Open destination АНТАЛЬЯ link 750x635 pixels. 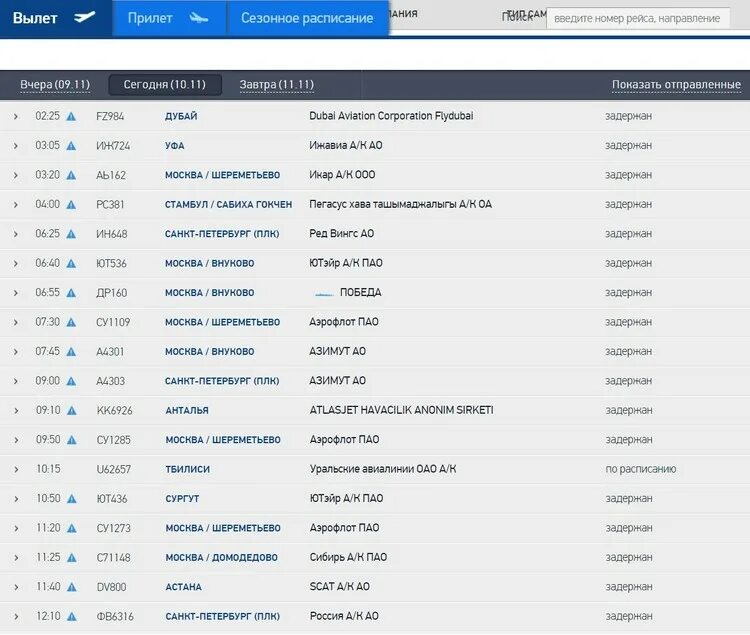point(187,411)
